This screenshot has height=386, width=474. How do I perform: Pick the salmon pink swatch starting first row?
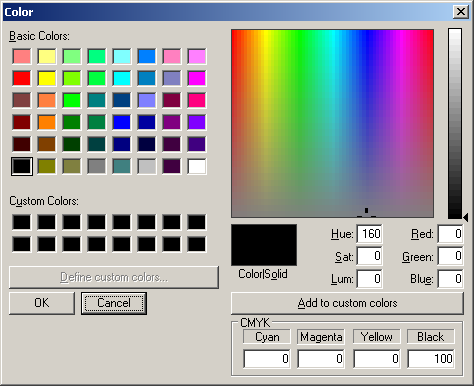[22, 56]
